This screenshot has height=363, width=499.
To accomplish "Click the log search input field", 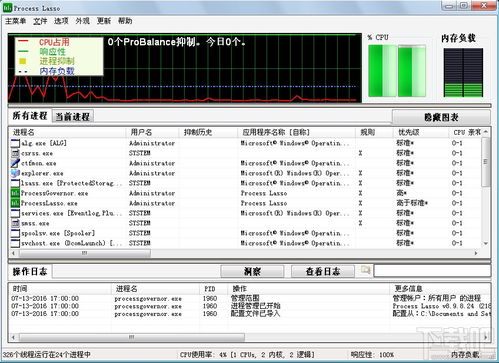I will pos(432,271).
